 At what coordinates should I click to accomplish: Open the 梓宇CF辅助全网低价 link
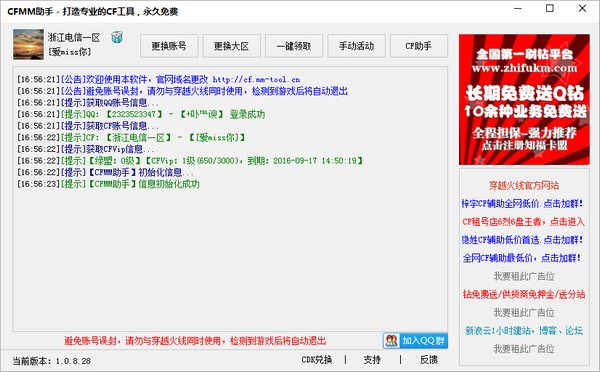click(522, 204)
